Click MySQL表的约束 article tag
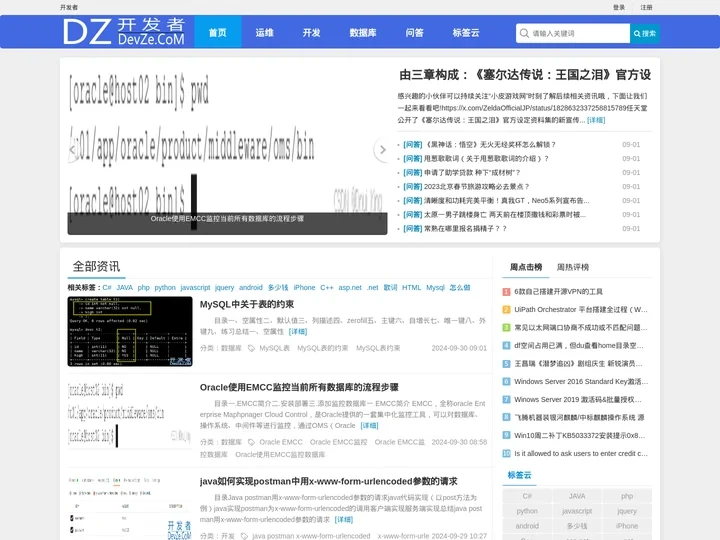The image size is (720, 540). click(322, 349)
